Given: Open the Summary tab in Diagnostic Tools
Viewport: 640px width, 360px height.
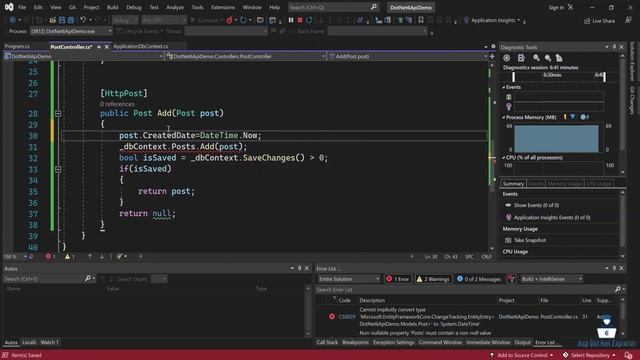Looking at the screenshot, I should (513, 184).
